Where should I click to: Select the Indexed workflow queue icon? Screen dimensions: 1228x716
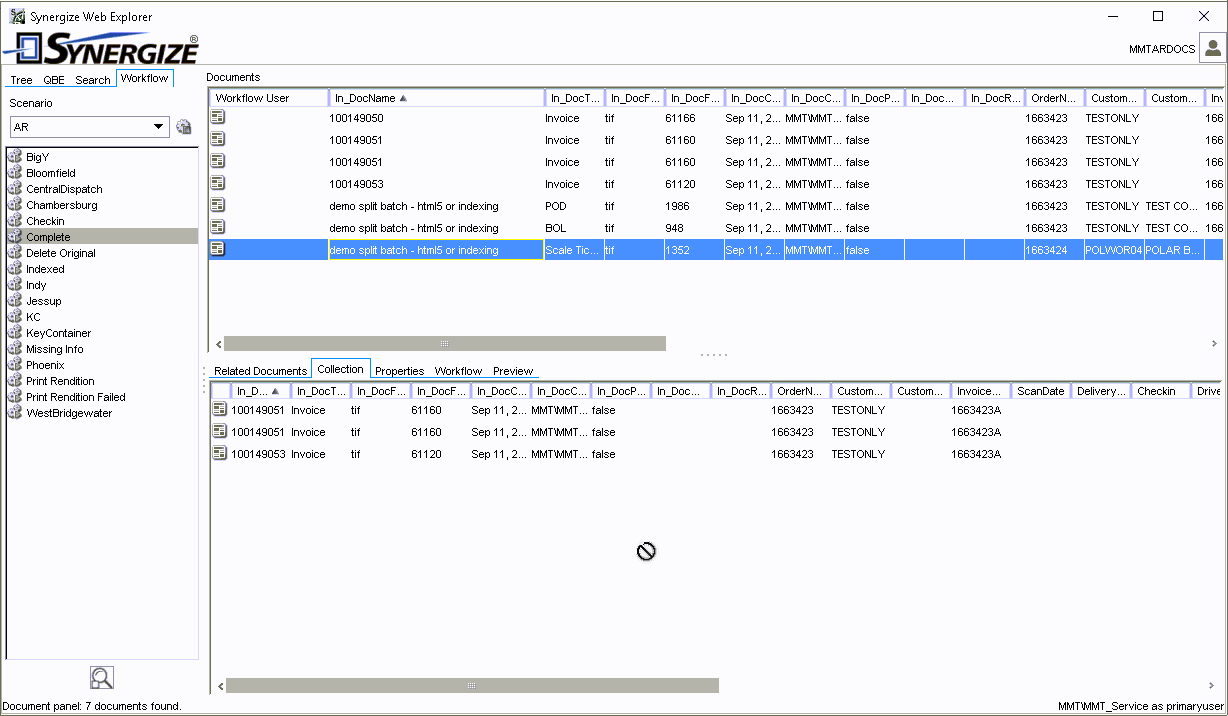tap(15, 269)
